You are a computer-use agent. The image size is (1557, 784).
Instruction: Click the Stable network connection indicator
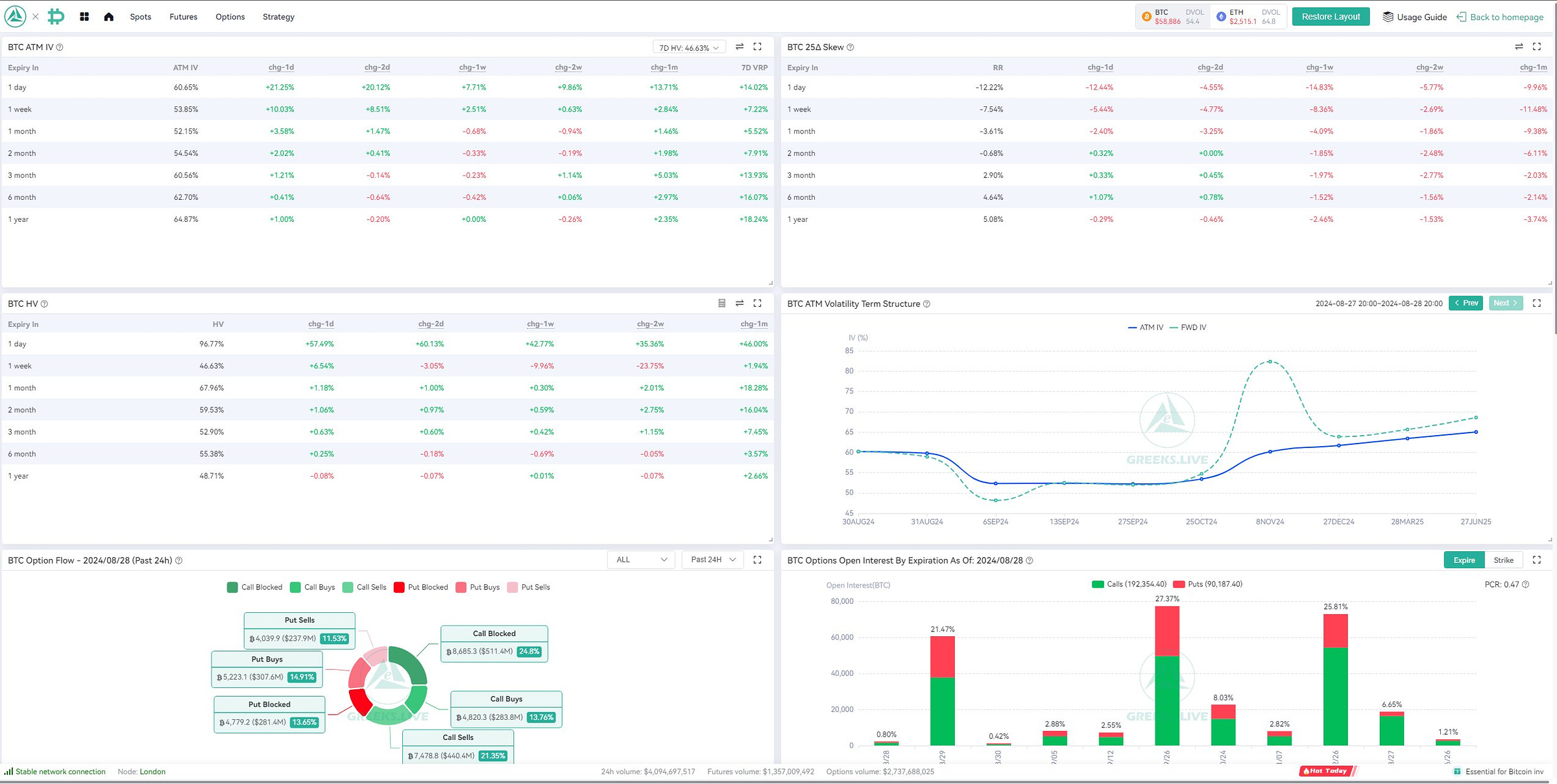coord(55,772)
